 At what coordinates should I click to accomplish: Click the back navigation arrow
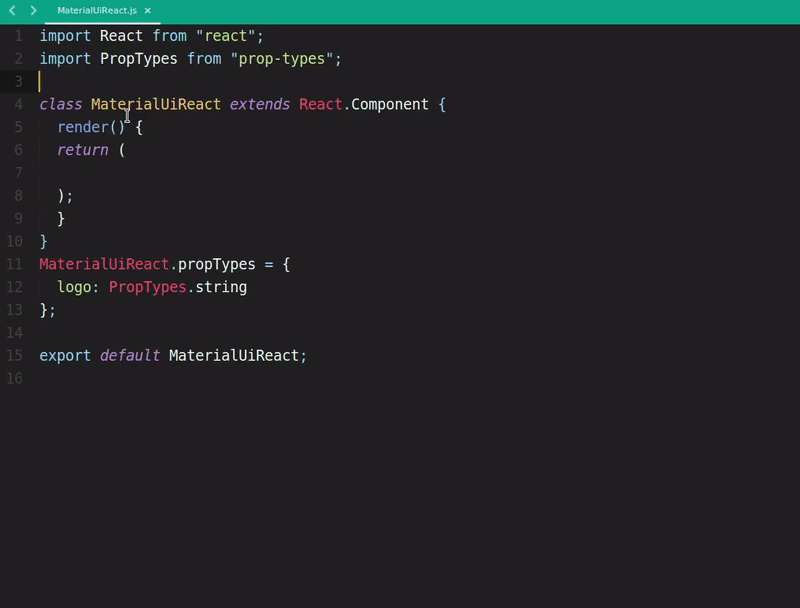tap(12, 10)
